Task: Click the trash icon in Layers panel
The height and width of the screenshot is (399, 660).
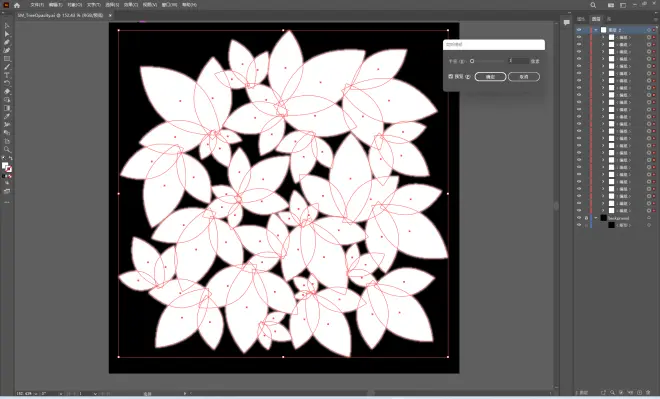Action: pyautogui.click(x=649, y=392)
